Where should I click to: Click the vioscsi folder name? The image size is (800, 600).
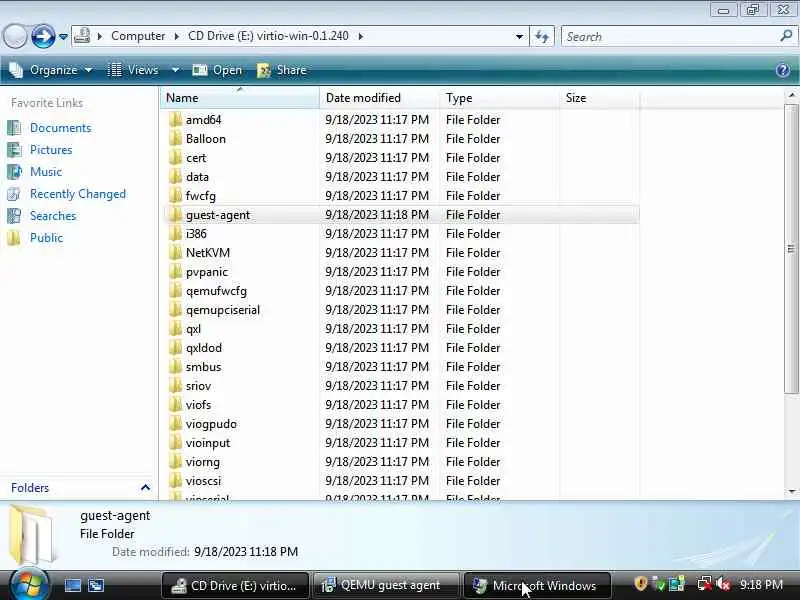coord(204,481)
